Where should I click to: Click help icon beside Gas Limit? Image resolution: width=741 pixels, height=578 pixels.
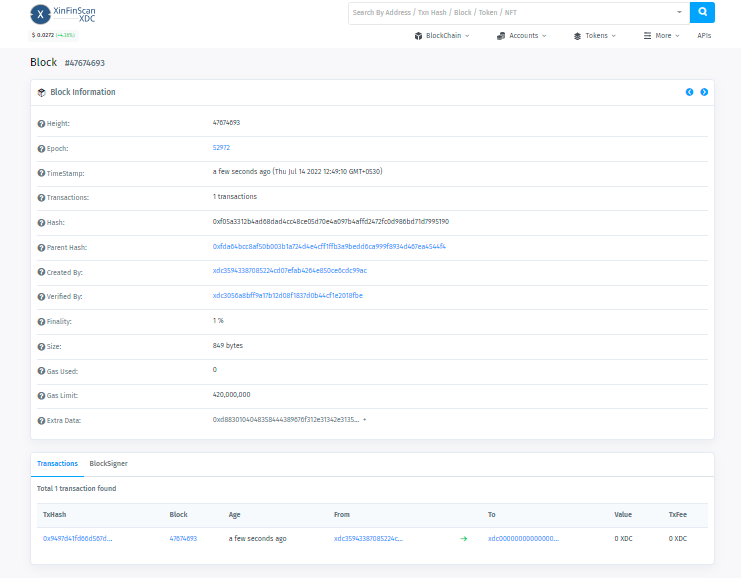[x=41, y=396]
